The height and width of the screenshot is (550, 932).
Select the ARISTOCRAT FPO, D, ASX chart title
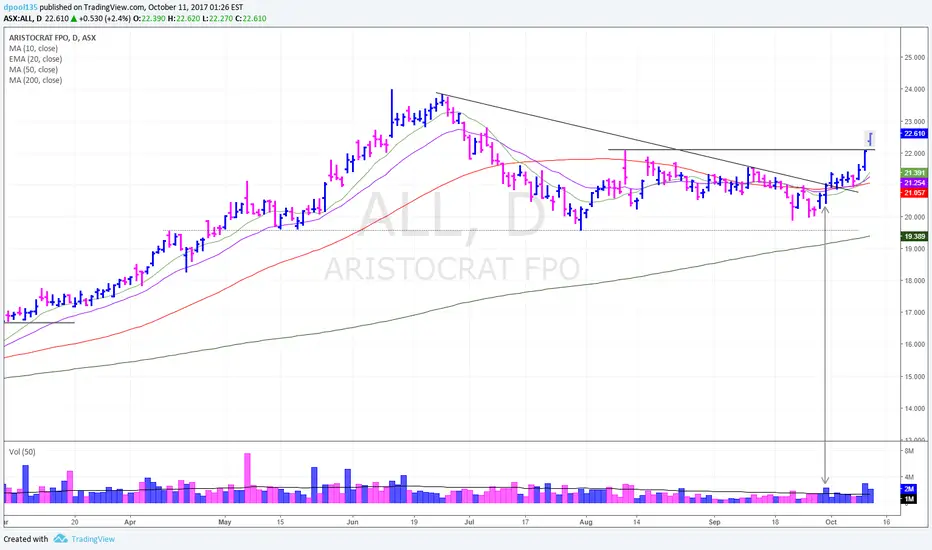click(x=52, y=37)
